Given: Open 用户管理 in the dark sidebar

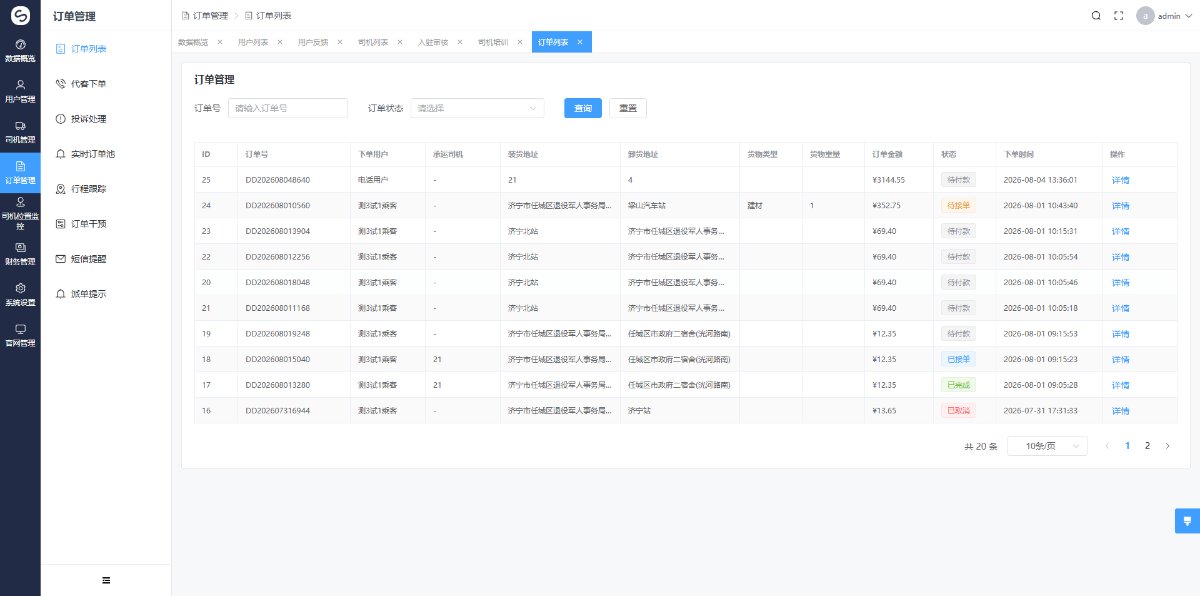Looking at the screenshot, I should [x=20, y=91].
